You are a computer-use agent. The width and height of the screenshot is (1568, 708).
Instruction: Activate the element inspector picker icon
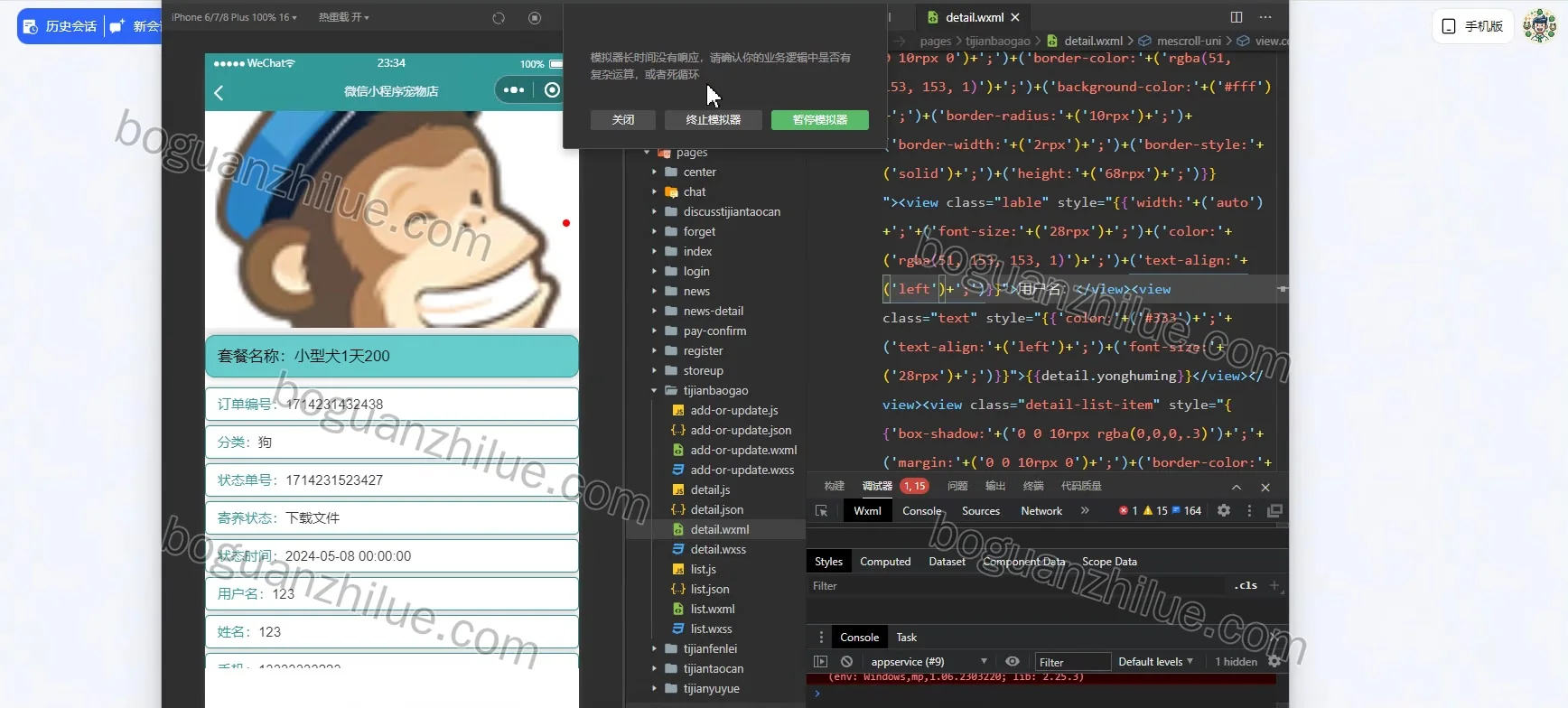coord(822,511)
